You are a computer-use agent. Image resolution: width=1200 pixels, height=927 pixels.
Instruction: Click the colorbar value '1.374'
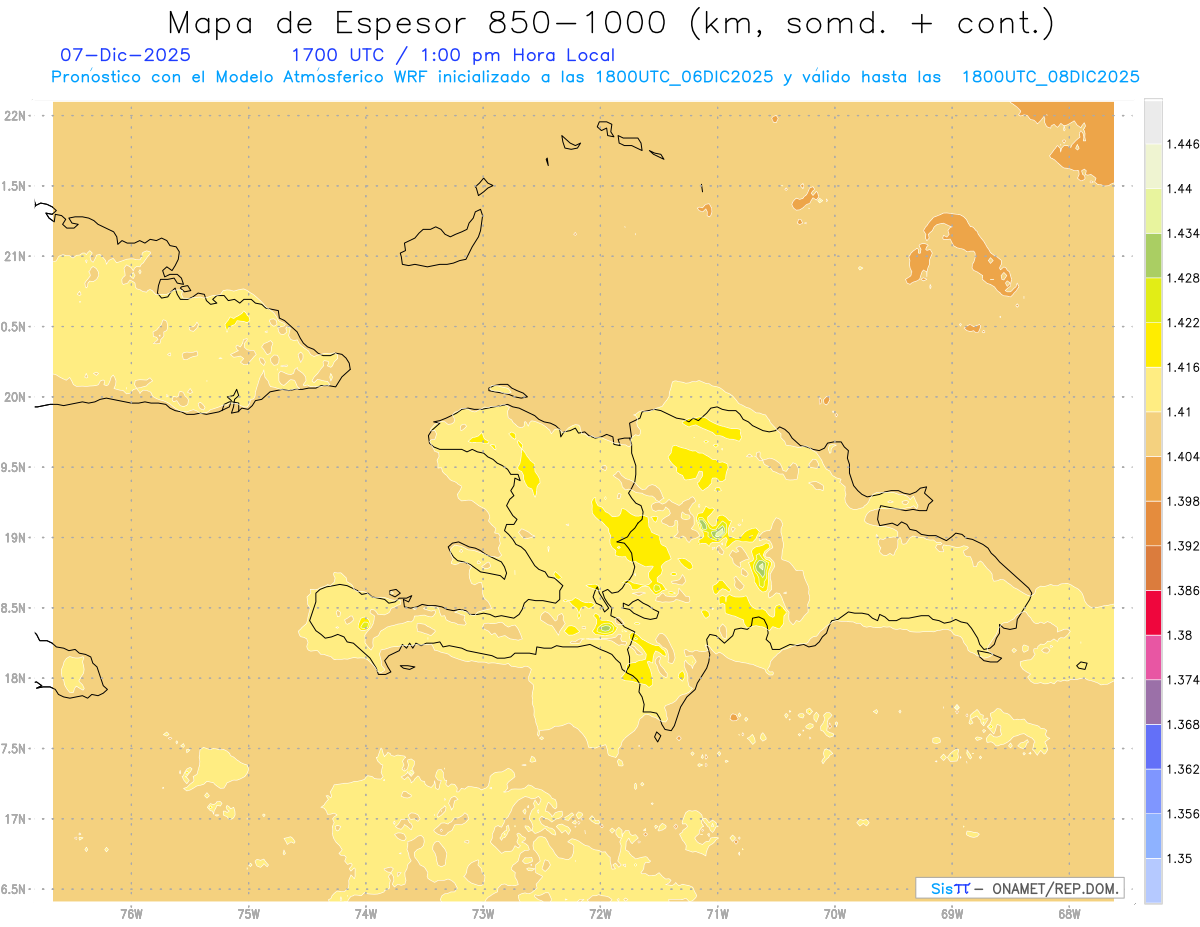coord(1182,680)
